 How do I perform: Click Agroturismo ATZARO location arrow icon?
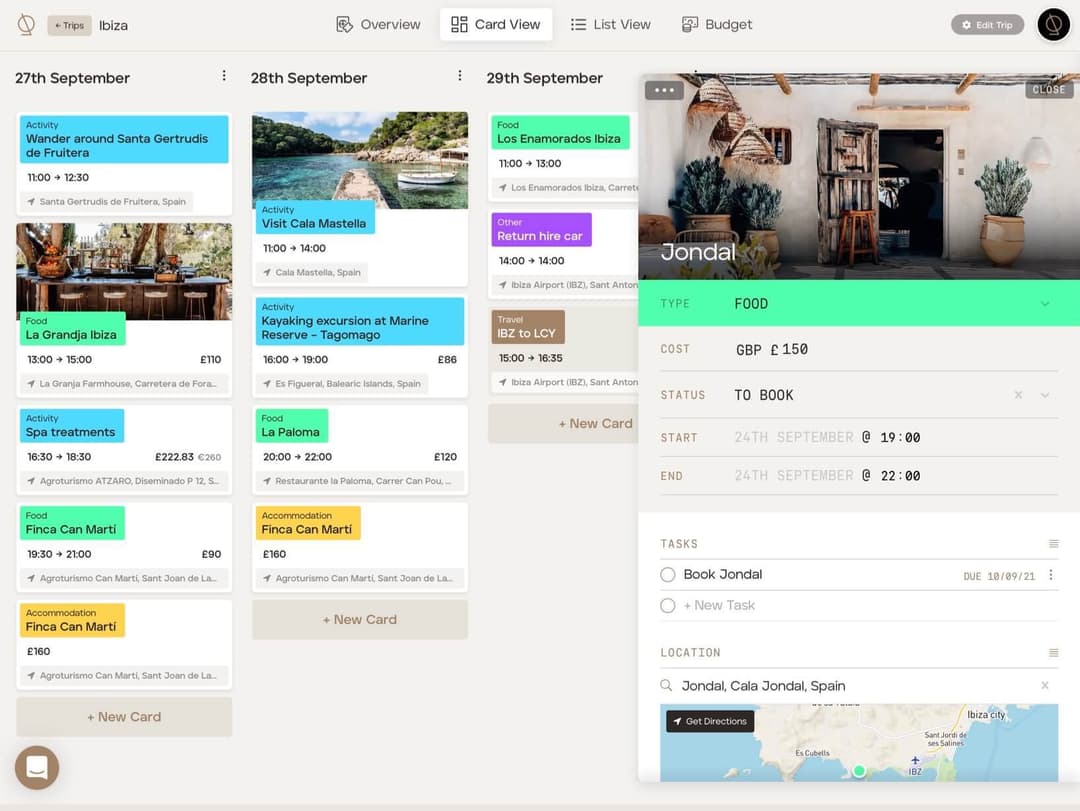point(31,481)
